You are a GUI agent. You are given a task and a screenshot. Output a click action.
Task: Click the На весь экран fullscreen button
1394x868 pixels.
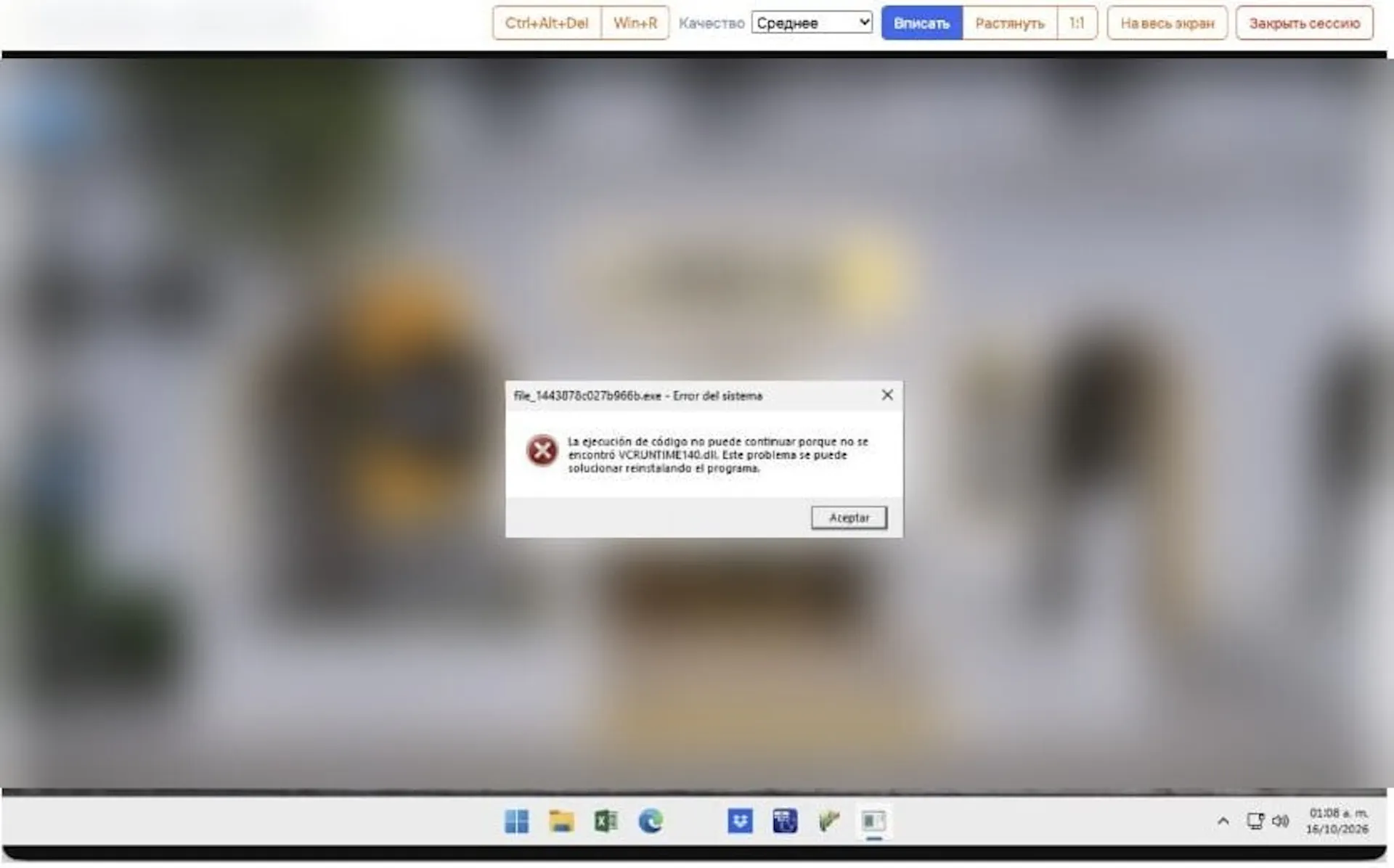(1167, 23)
